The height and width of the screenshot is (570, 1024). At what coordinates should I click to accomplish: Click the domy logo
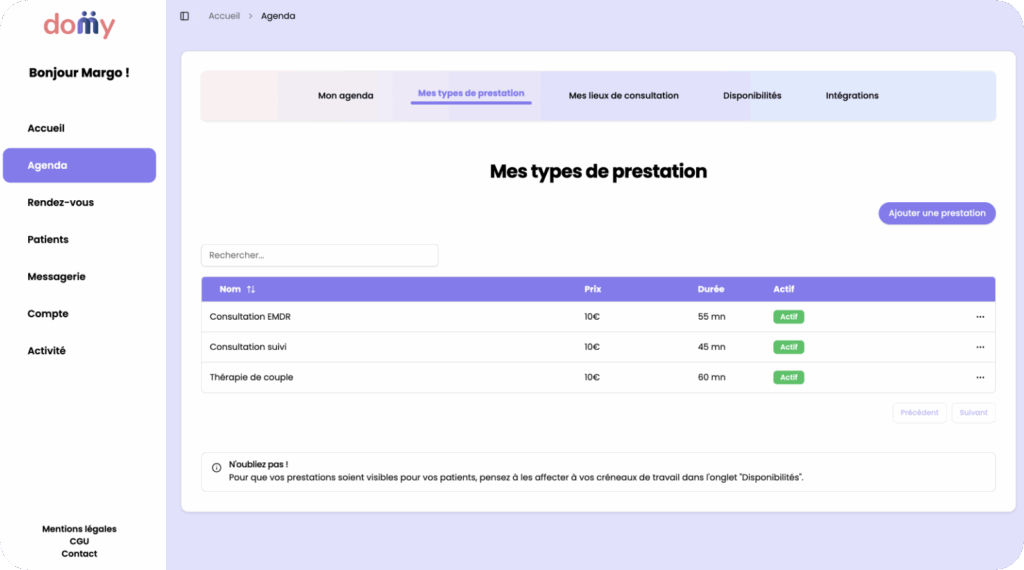[79, 25]
